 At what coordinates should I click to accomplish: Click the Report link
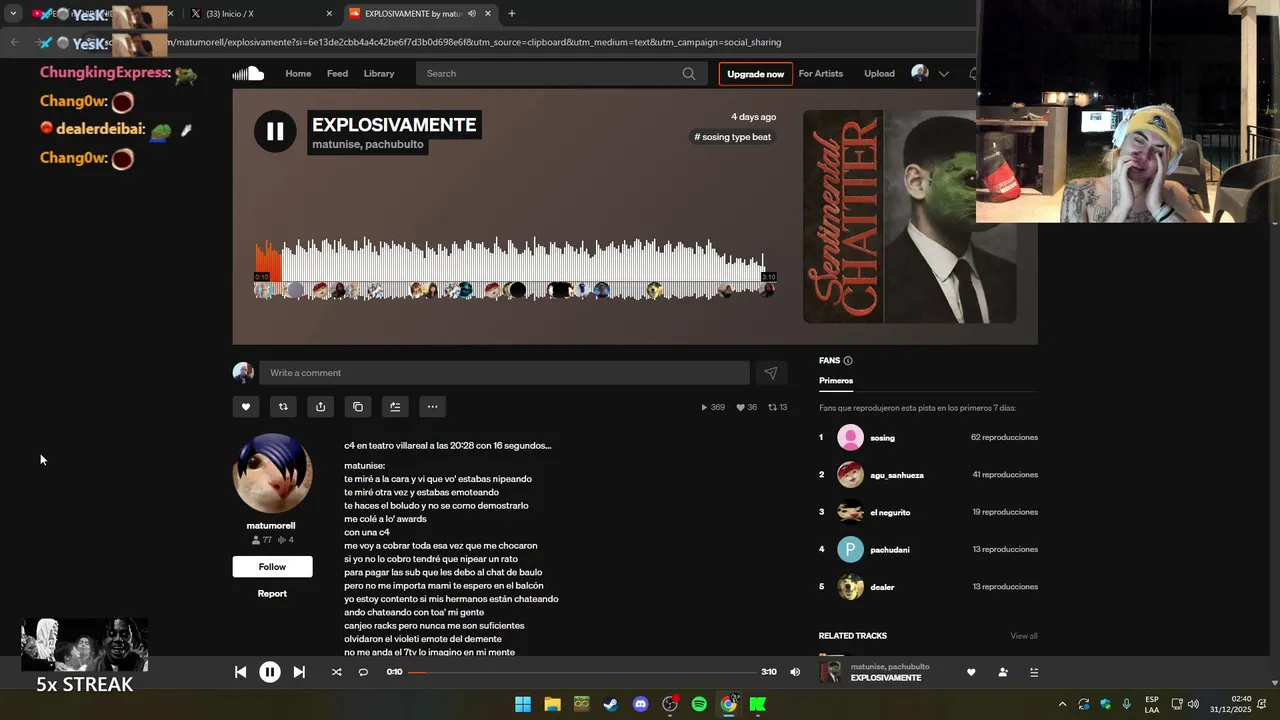pyautogui.click(x=272, y=593)
